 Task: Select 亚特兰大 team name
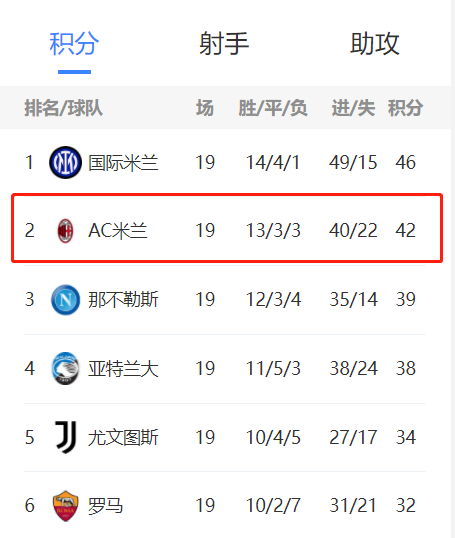coord(123,369)
